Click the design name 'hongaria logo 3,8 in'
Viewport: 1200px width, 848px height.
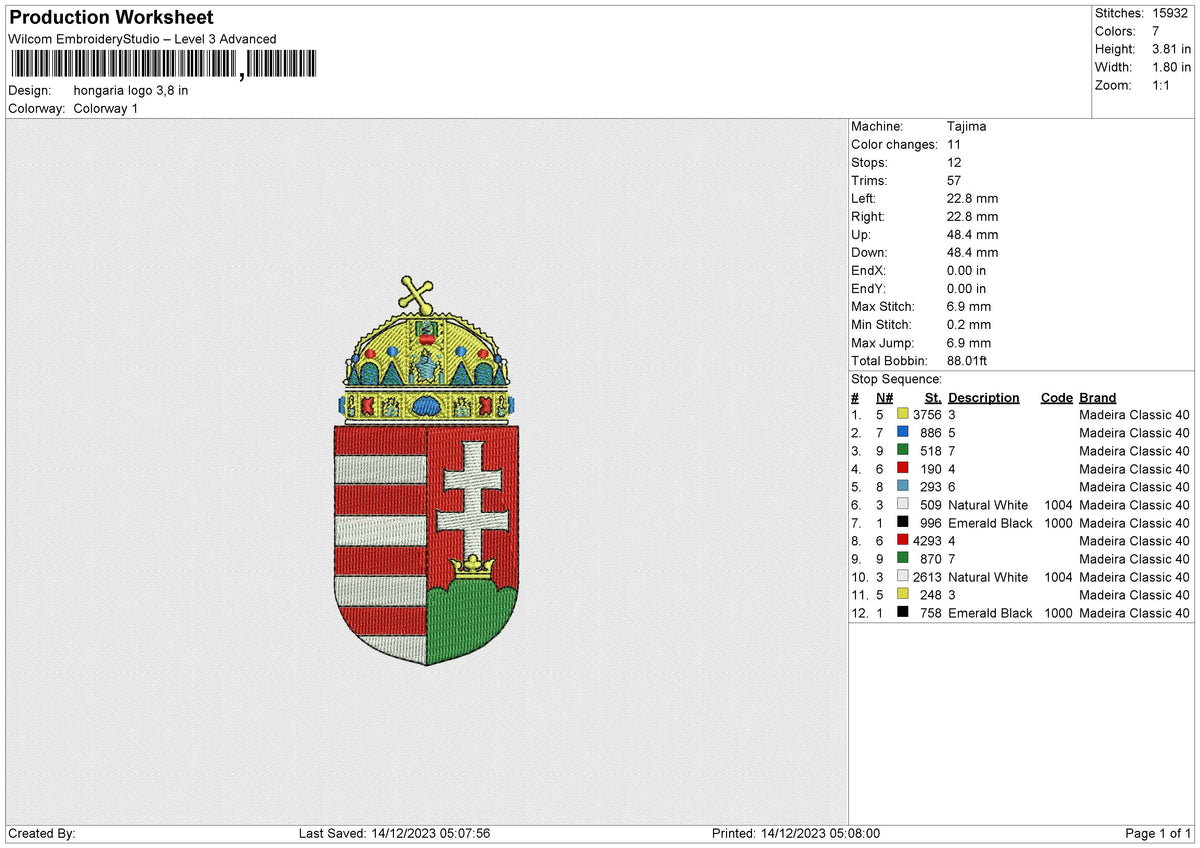pos(131,90)
